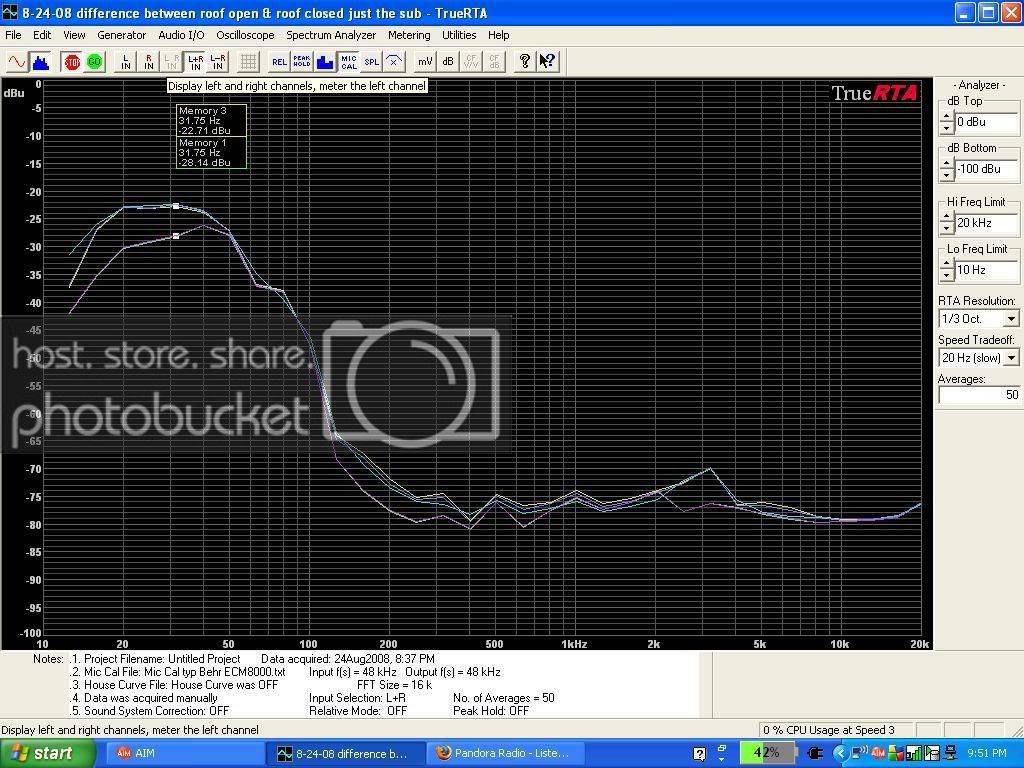Open the Utilities menu
The height and width of the screenshot is (768, 1024).
pos(459,35)
